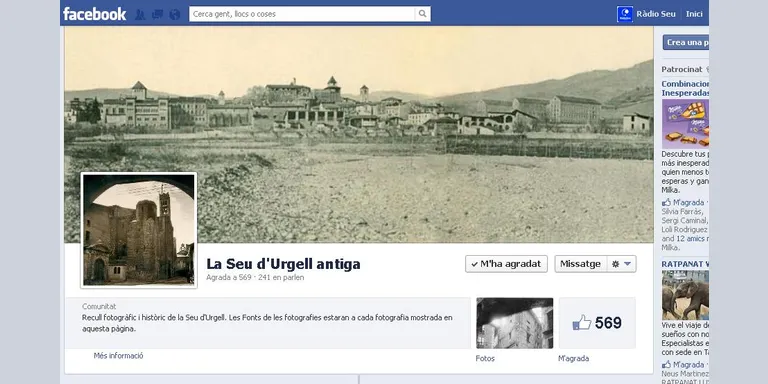This screenshot has height=384, width=768.
Task: Open Ràdio Seu profile avatar
Action: coord(624,14)
